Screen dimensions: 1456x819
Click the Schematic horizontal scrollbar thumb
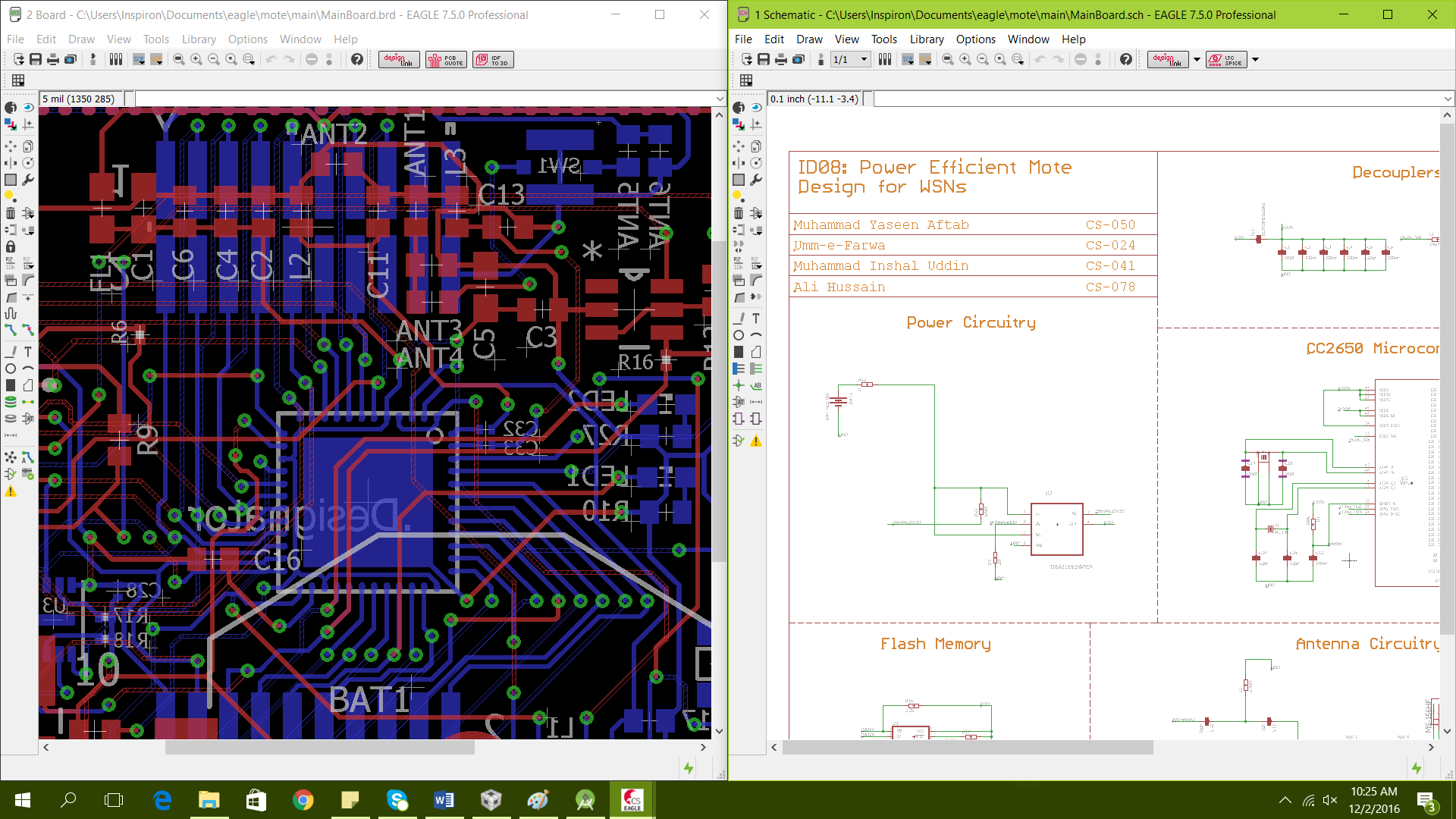coord(968,748)
